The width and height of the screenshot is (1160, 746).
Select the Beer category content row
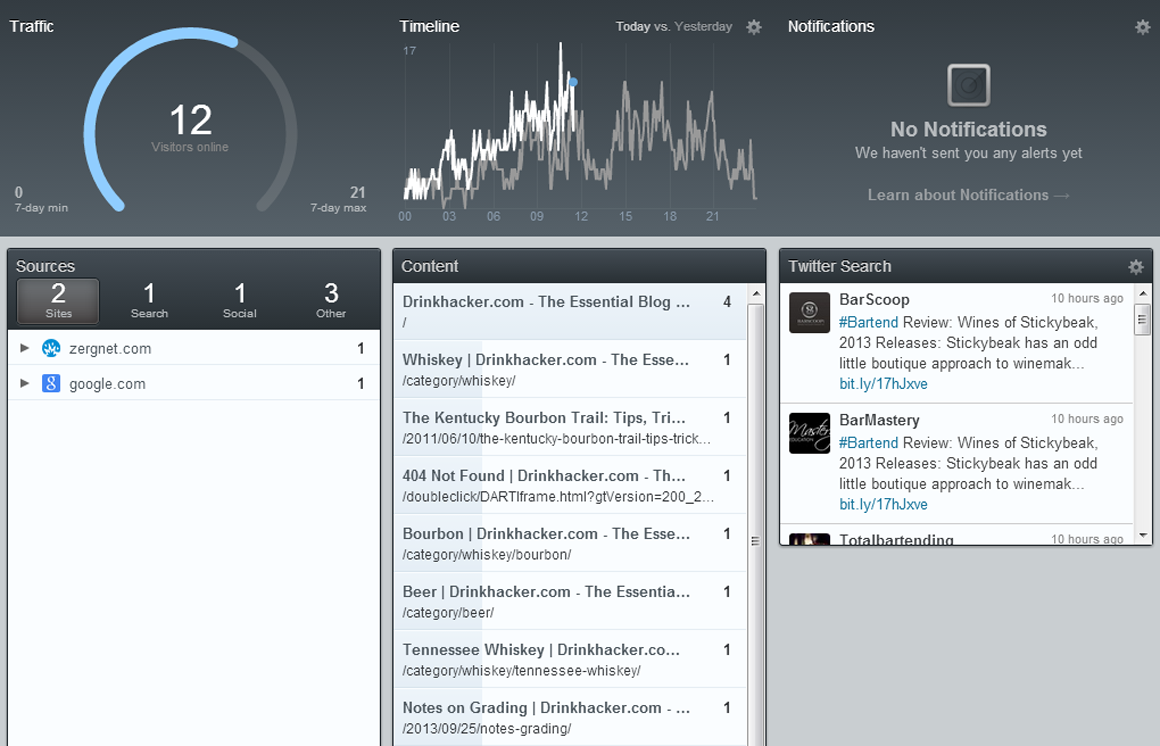click(570, 601)
